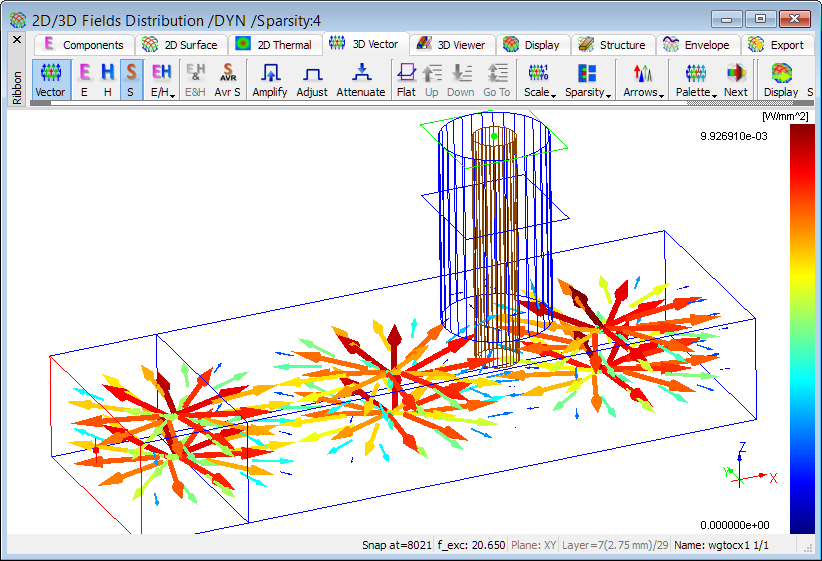Click the Next palette icon

(x=736, y=80)
